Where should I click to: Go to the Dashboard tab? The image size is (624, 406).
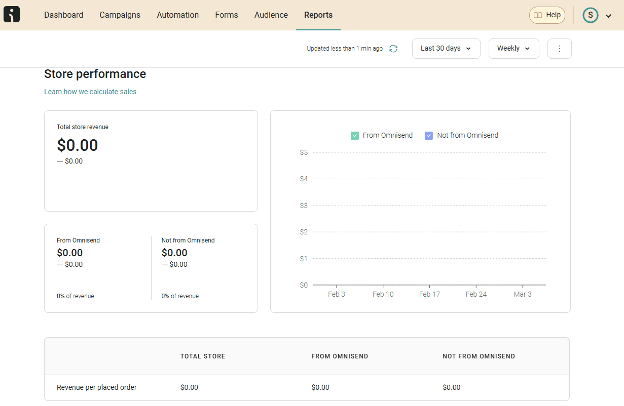pos(64,15)
